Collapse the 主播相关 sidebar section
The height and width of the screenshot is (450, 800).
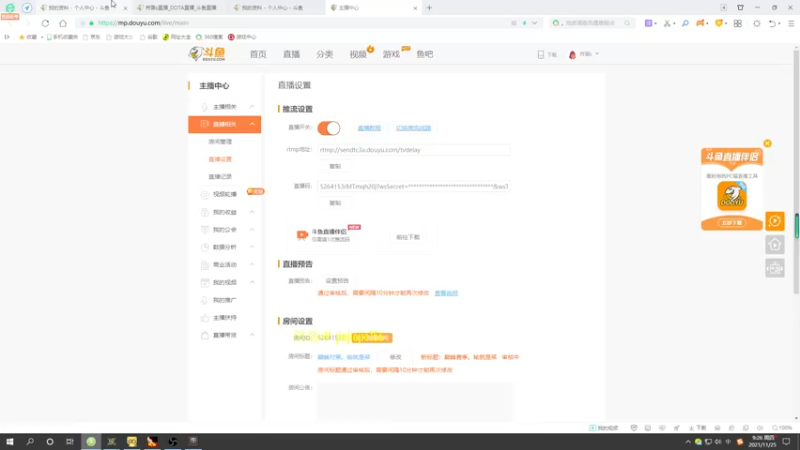[x=252, y=107]
